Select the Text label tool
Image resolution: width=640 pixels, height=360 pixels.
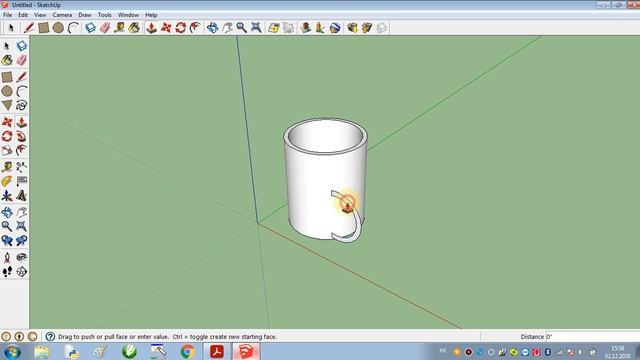[x=22, y=181]
